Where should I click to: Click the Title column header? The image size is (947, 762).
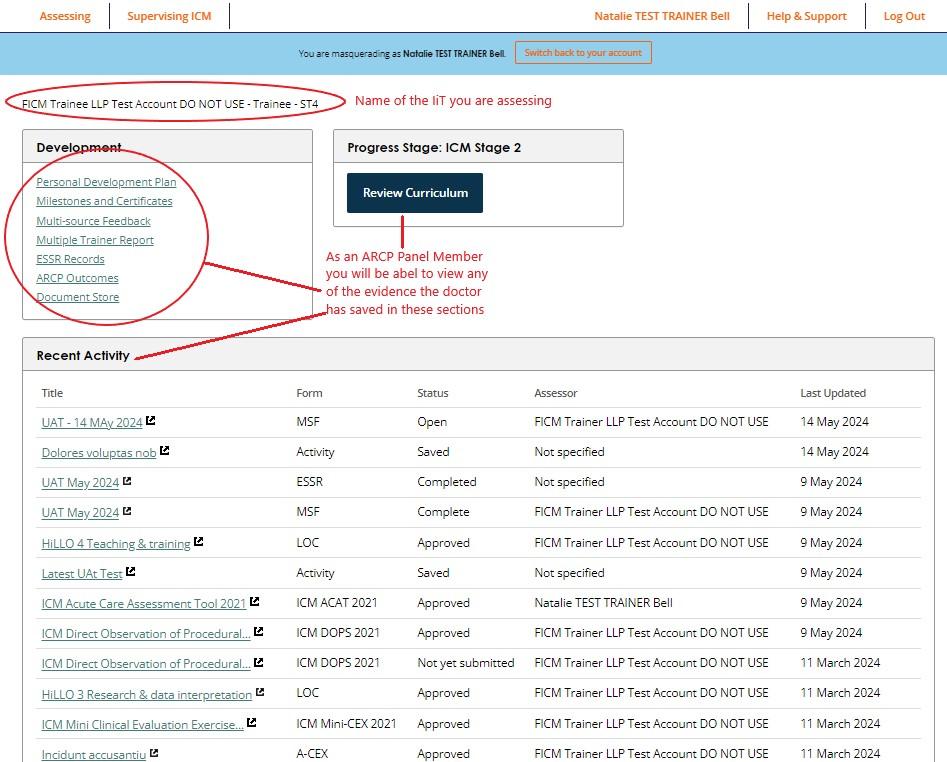pyautogui.click(x=52, y=393)
